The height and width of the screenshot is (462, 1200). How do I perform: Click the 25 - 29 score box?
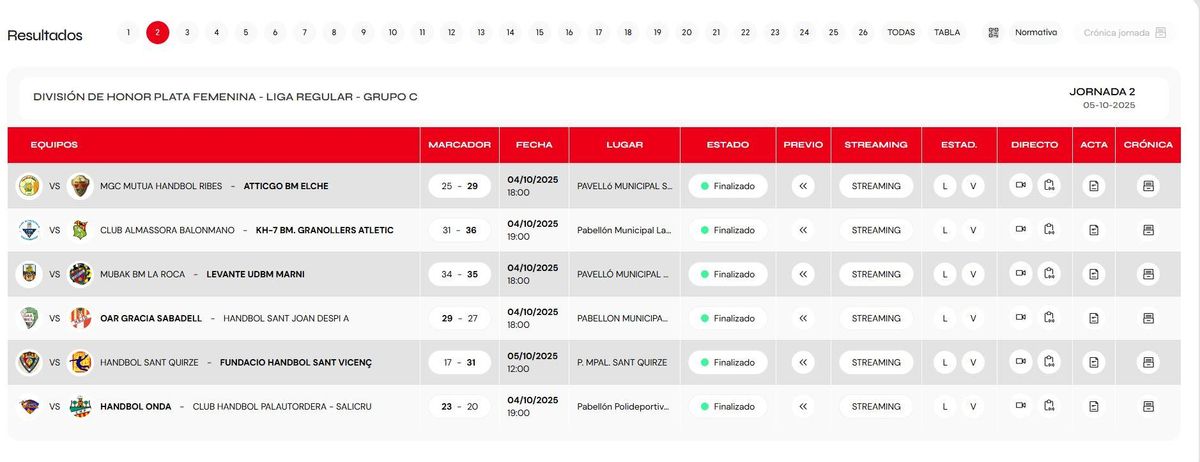pos(459,186)
